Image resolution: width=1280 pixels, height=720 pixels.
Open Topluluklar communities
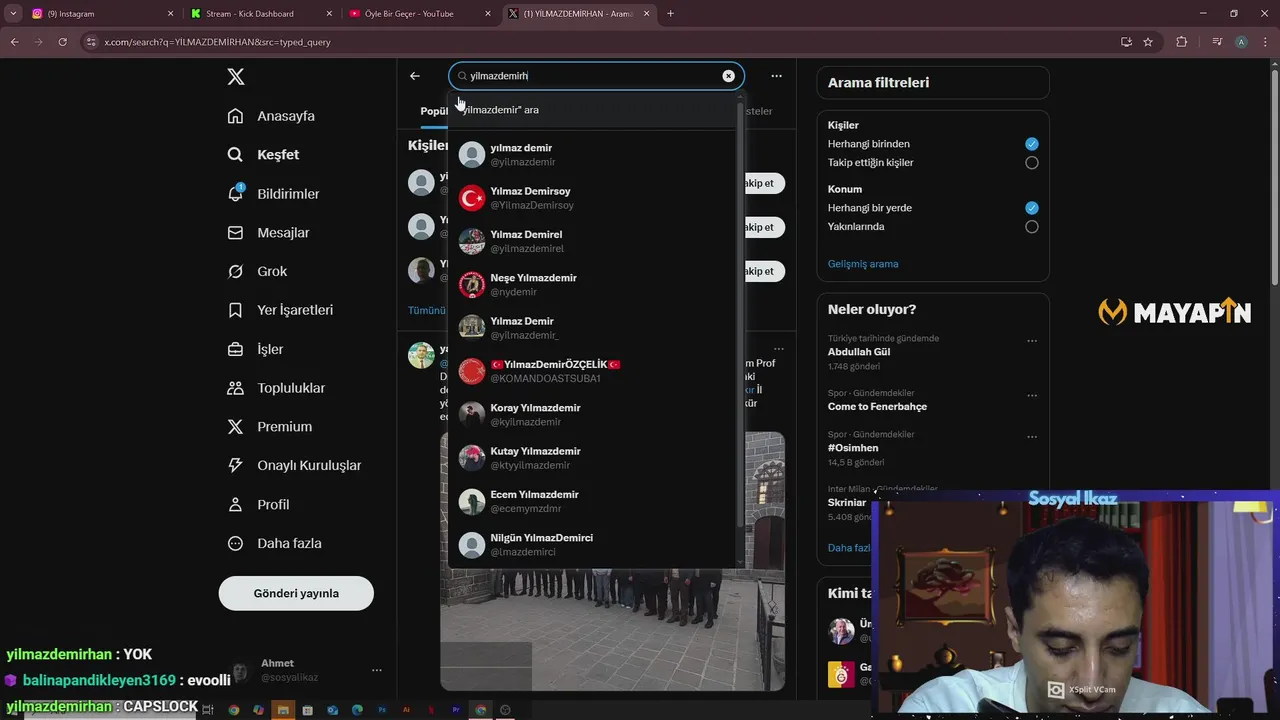(276, 388)
